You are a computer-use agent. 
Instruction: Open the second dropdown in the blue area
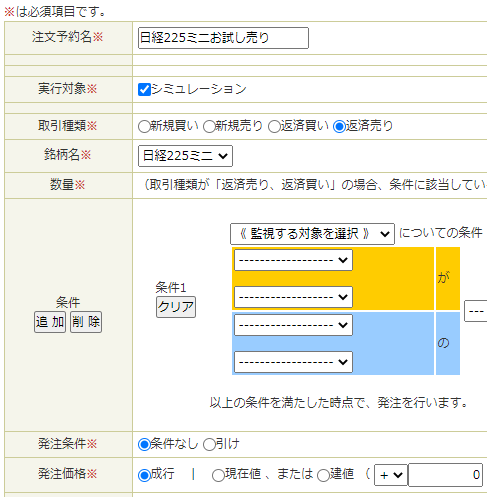pos(293,362)
